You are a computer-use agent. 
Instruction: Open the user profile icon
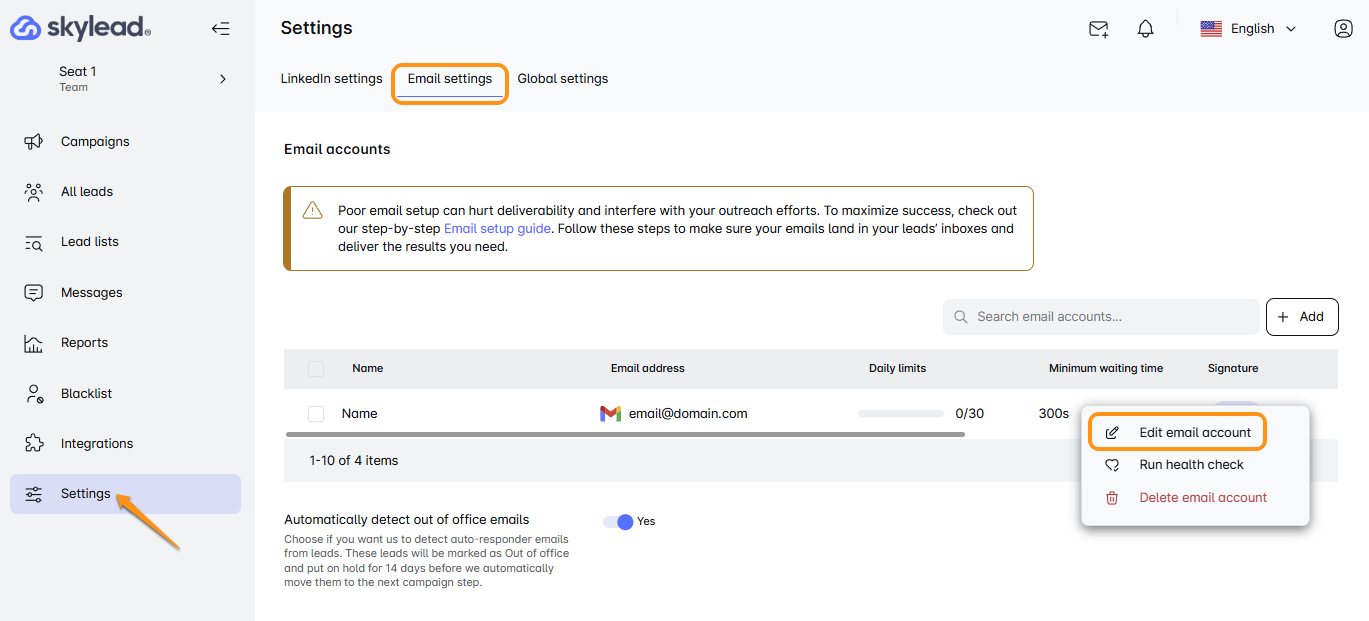1343,29
